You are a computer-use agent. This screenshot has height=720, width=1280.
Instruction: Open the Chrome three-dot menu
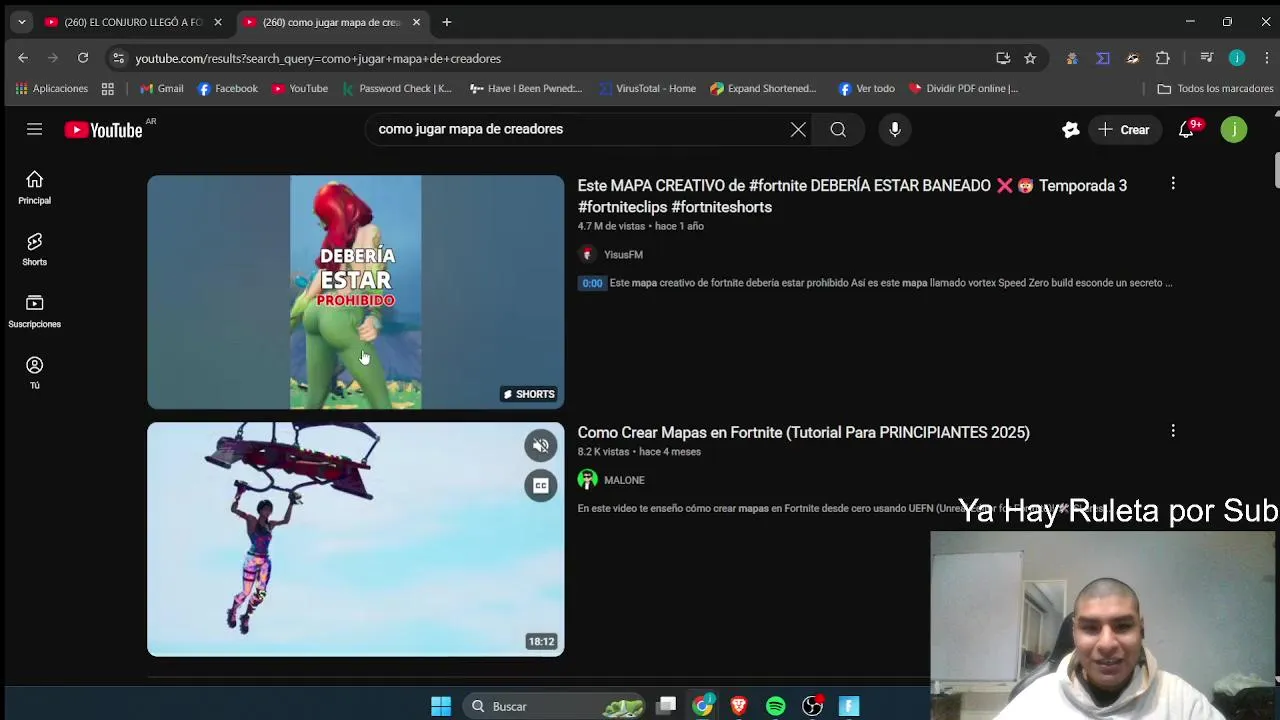pyautogui.click(x=1265, y=58)
